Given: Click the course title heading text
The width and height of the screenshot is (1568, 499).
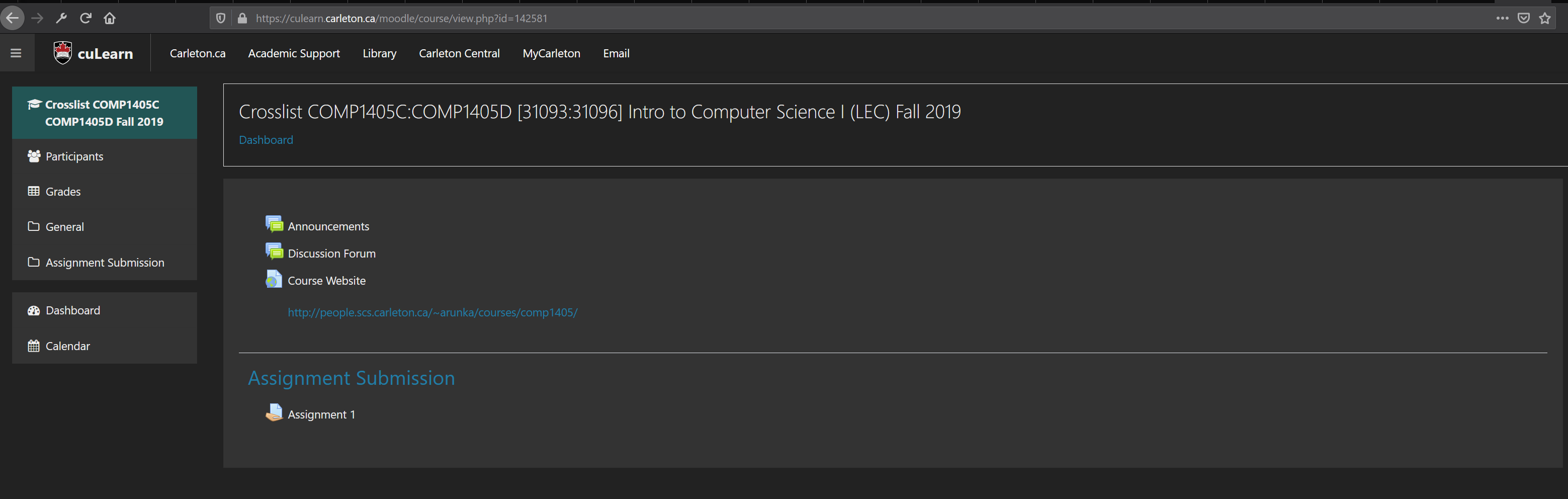Looking at the screenshot, I should pyautogui.click(x=599, y=112).
